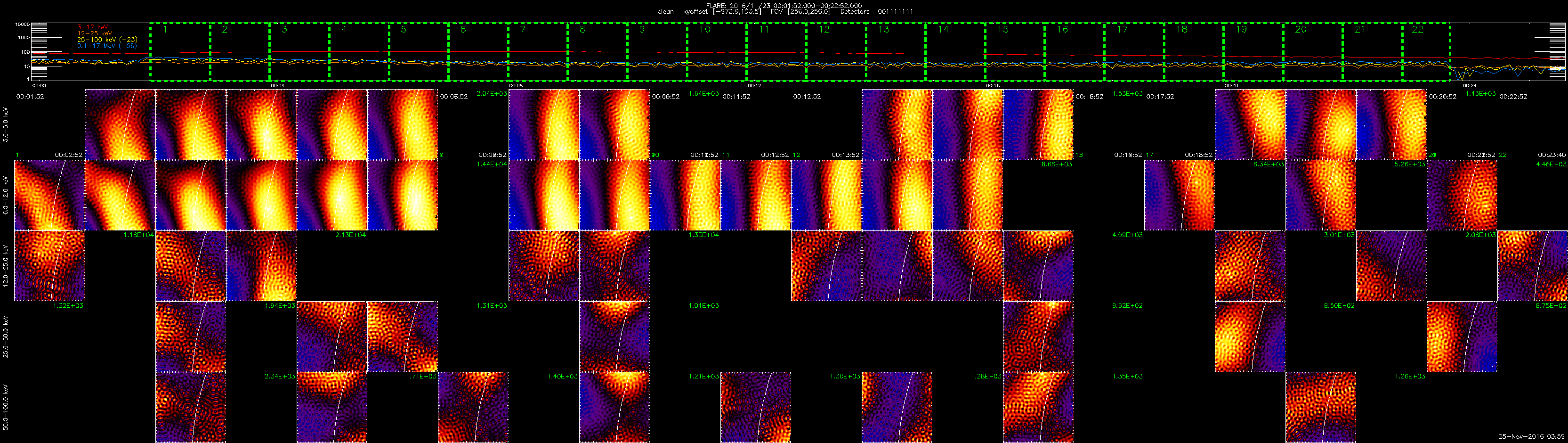
Task: Select time interval 3 in the light curve
Action: [x=299, y=52]
